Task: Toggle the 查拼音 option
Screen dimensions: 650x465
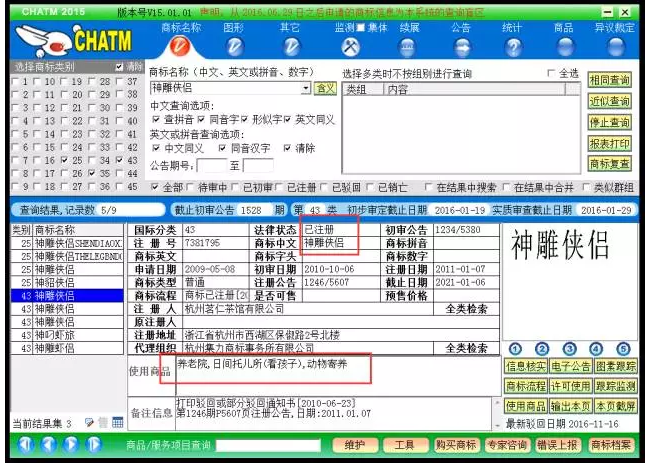Action: click(156, 119)
